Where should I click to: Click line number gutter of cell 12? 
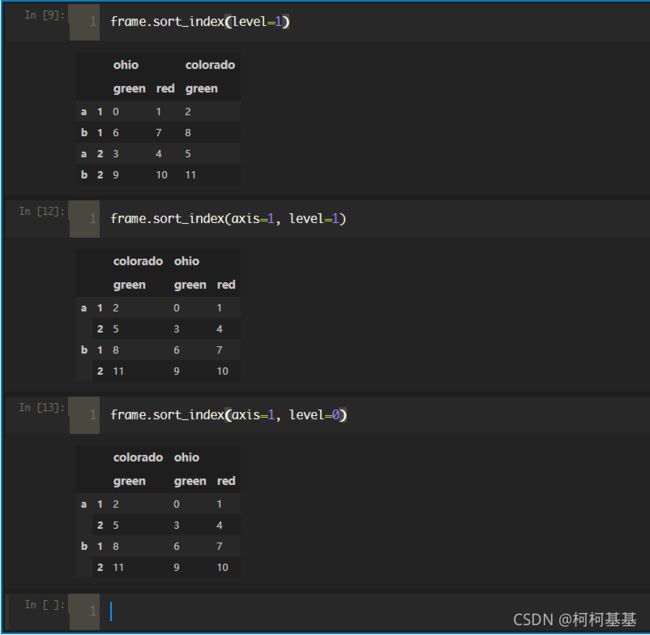[x=85, y=219]
